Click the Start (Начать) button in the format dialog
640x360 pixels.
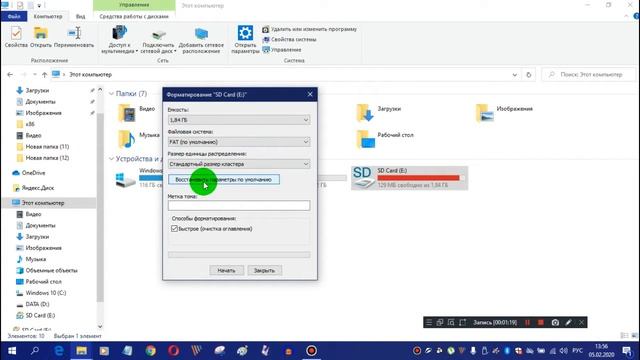(227, 270)
